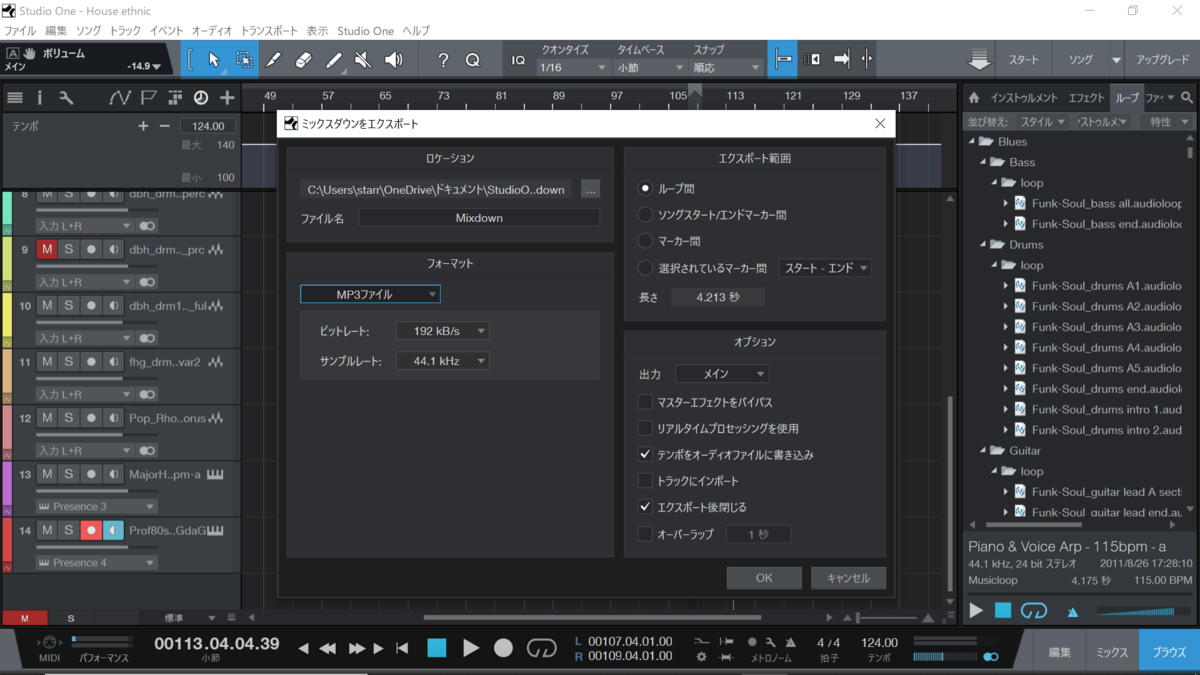
Task: Click the wrench track options icon
Action: [66, 98]
